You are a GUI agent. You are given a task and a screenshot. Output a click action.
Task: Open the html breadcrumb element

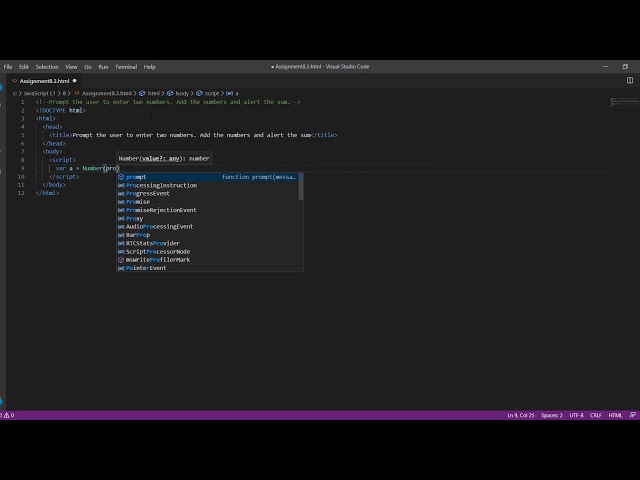click(x=150, y=93)
